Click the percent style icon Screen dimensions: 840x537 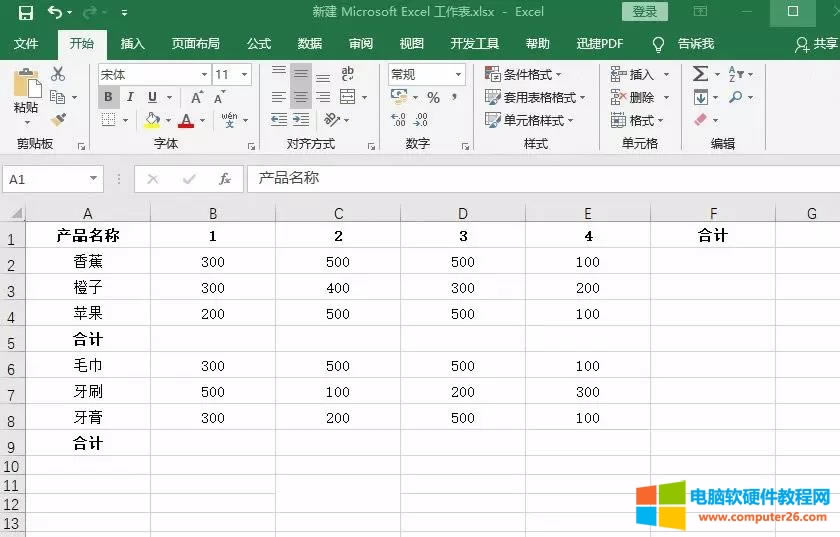433,97
